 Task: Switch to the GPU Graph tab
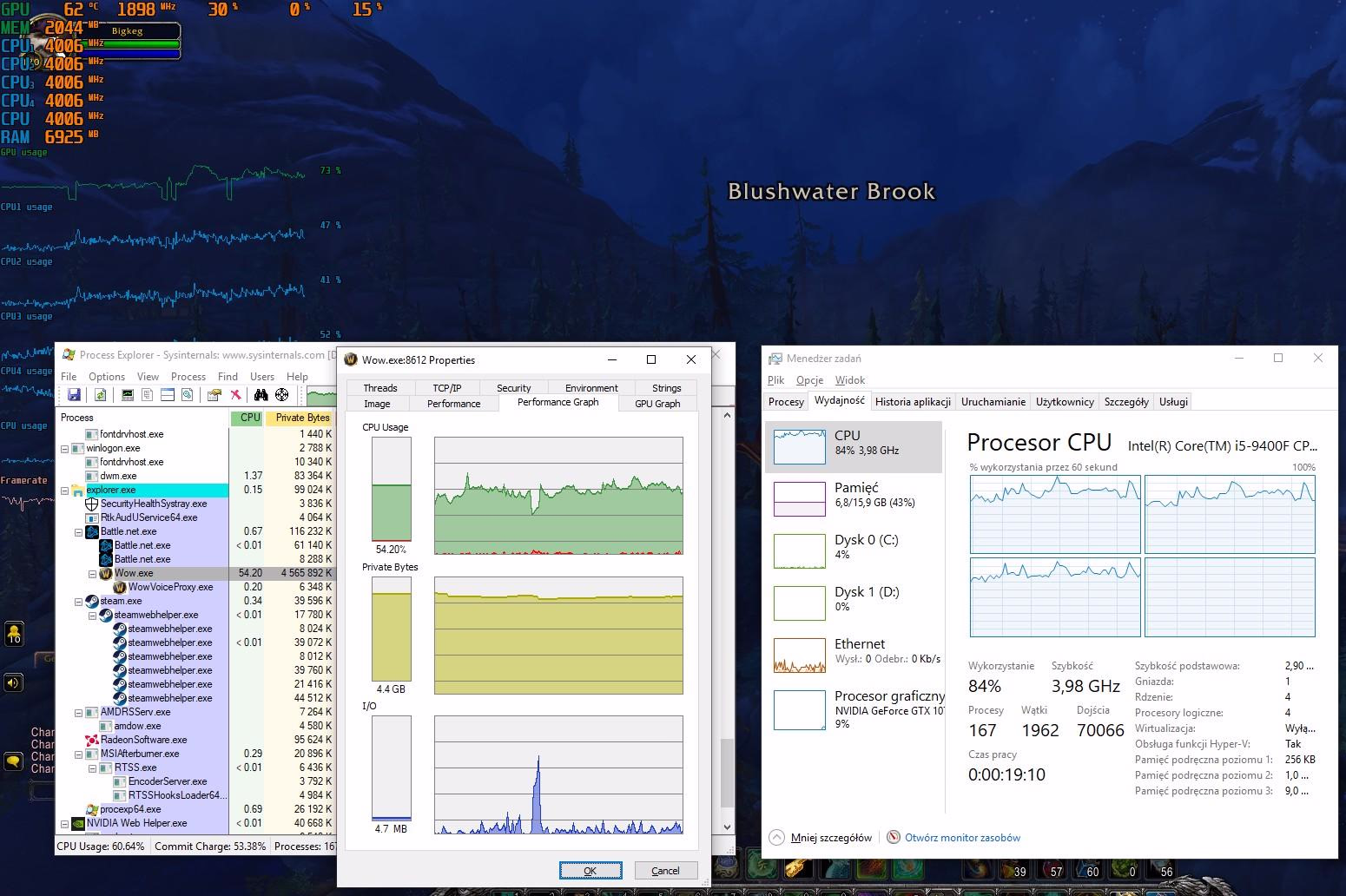[x=657, y=404]
